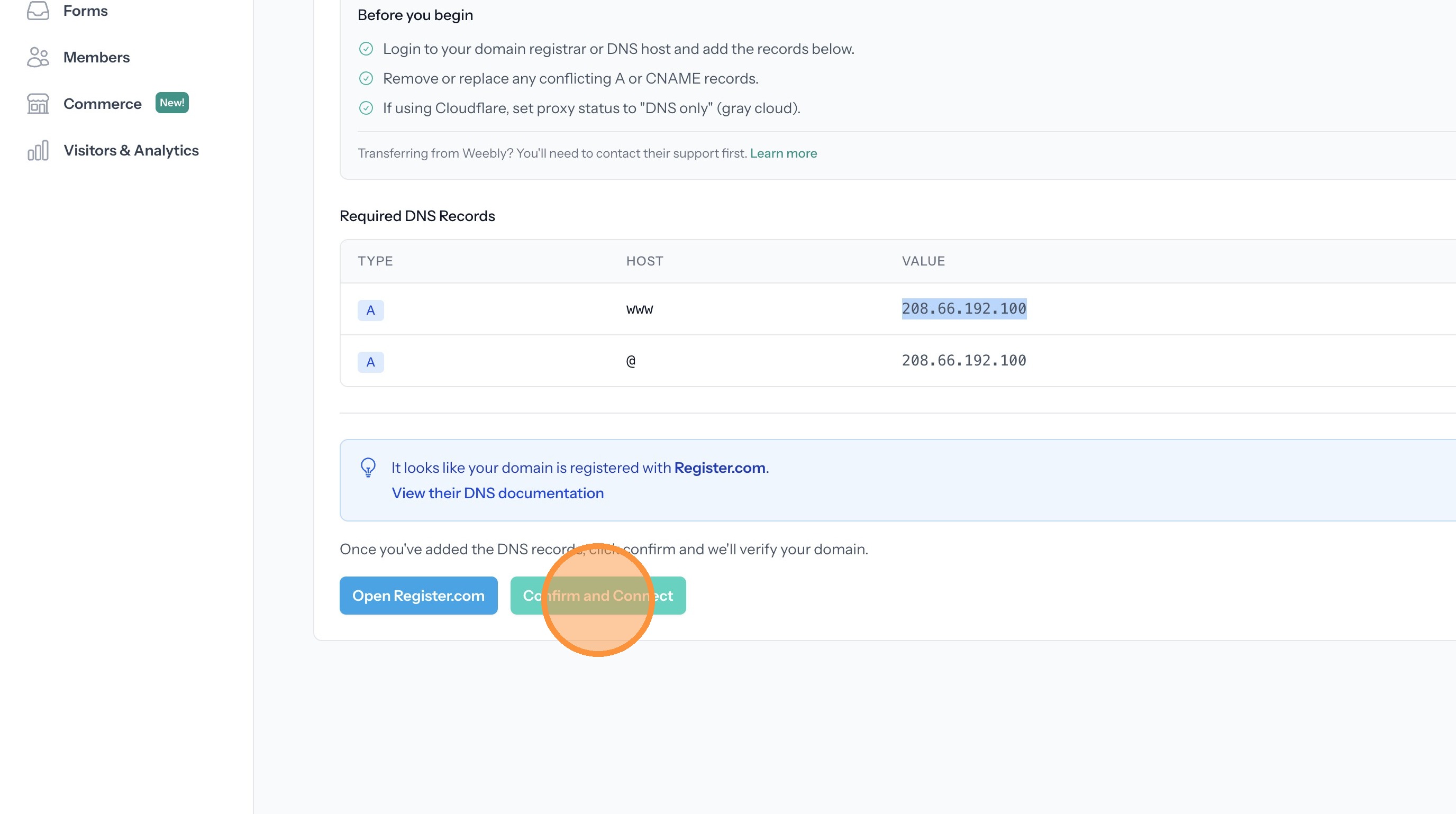The image size is (1456, 814).
Task: Click the Visitors & Analytics bar-chart icon
Action: pos(38,151)
